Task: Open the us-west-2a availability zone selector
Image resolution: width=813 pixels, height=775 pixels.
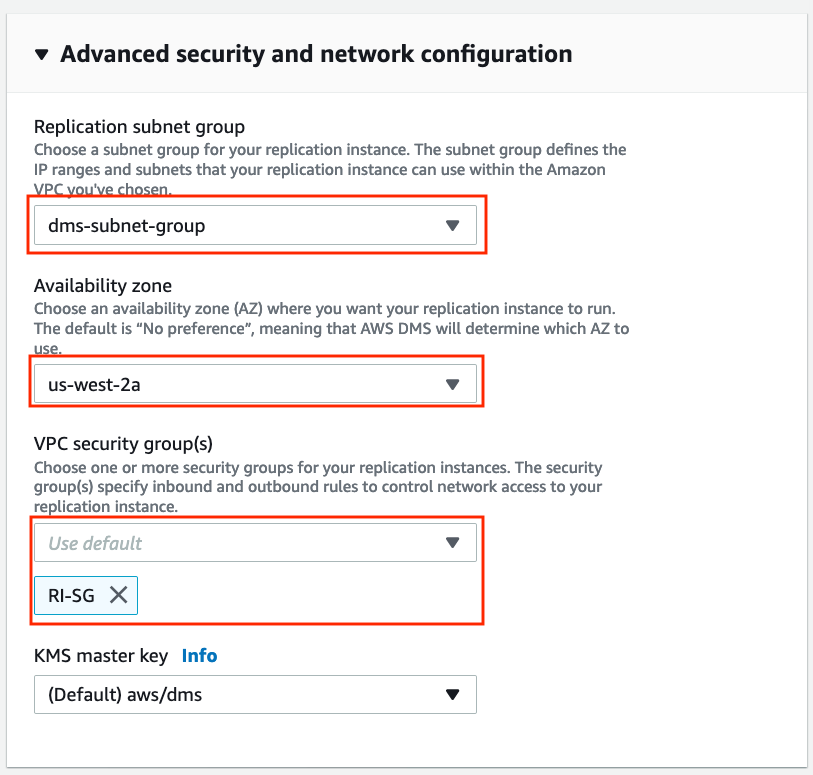Action: [255, 384]
